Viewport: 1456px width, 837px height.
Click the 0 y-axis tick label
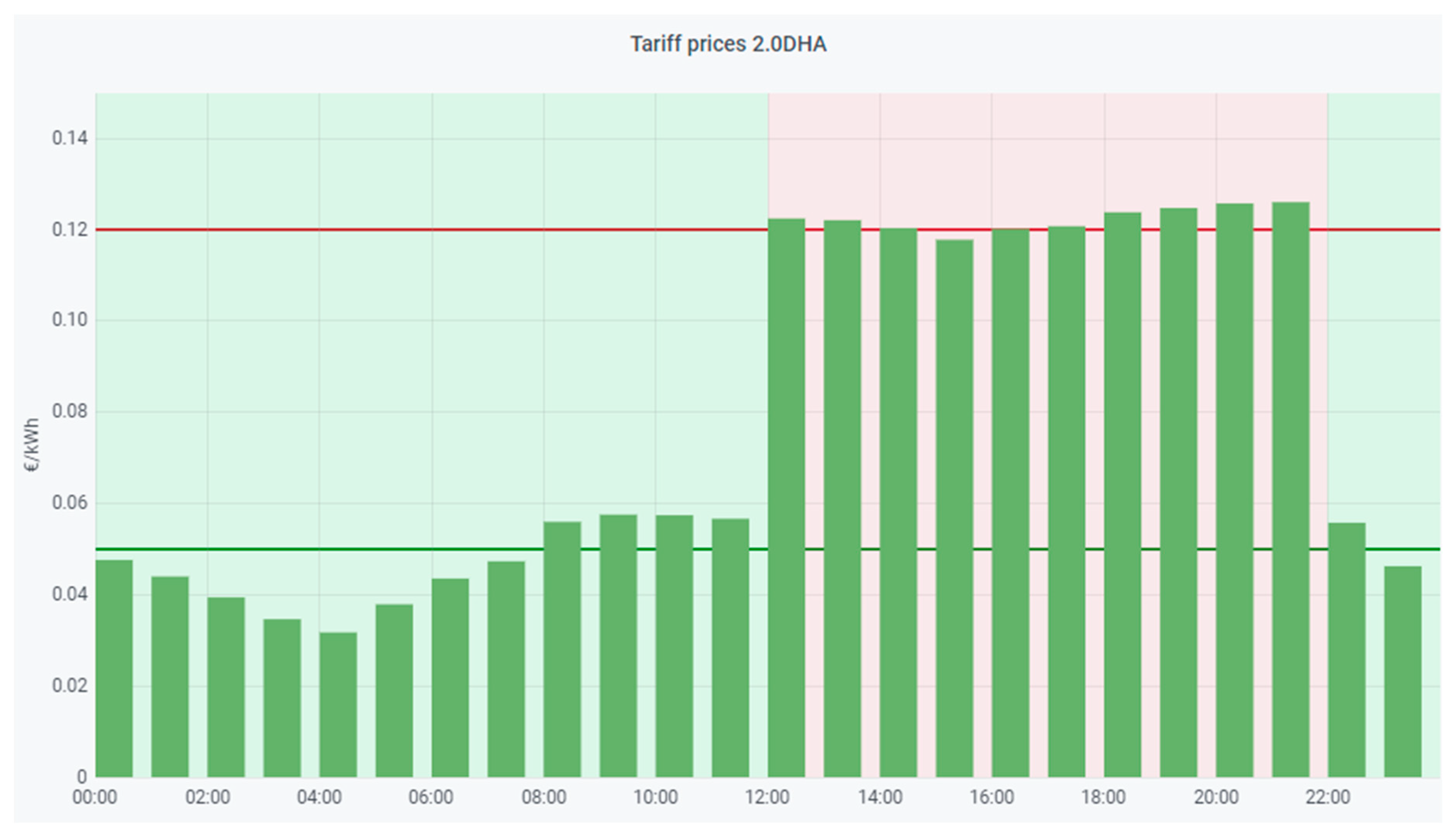tap(82, 777)
